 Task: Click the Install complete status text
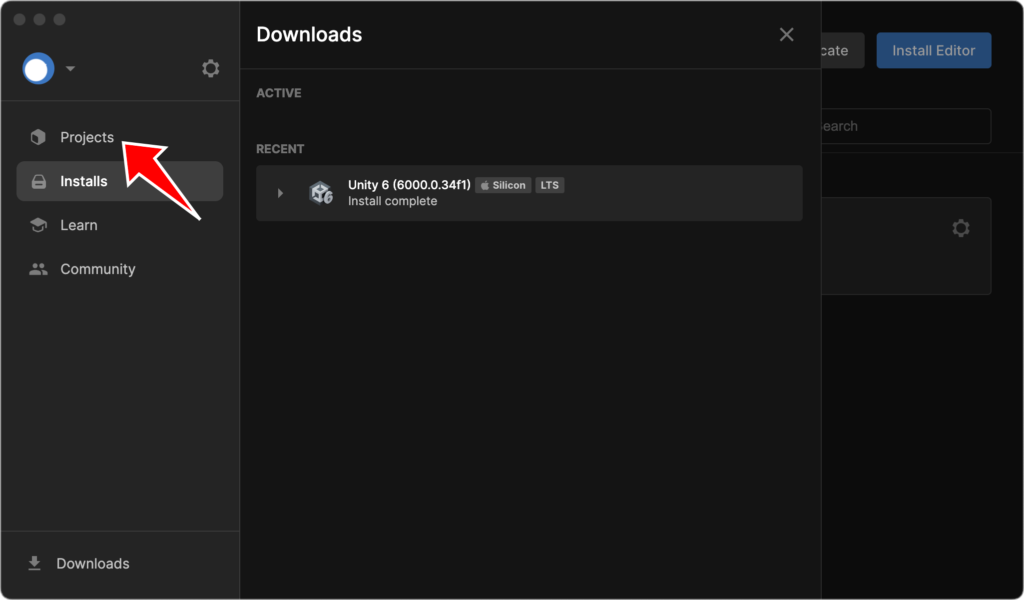[392, 201]
